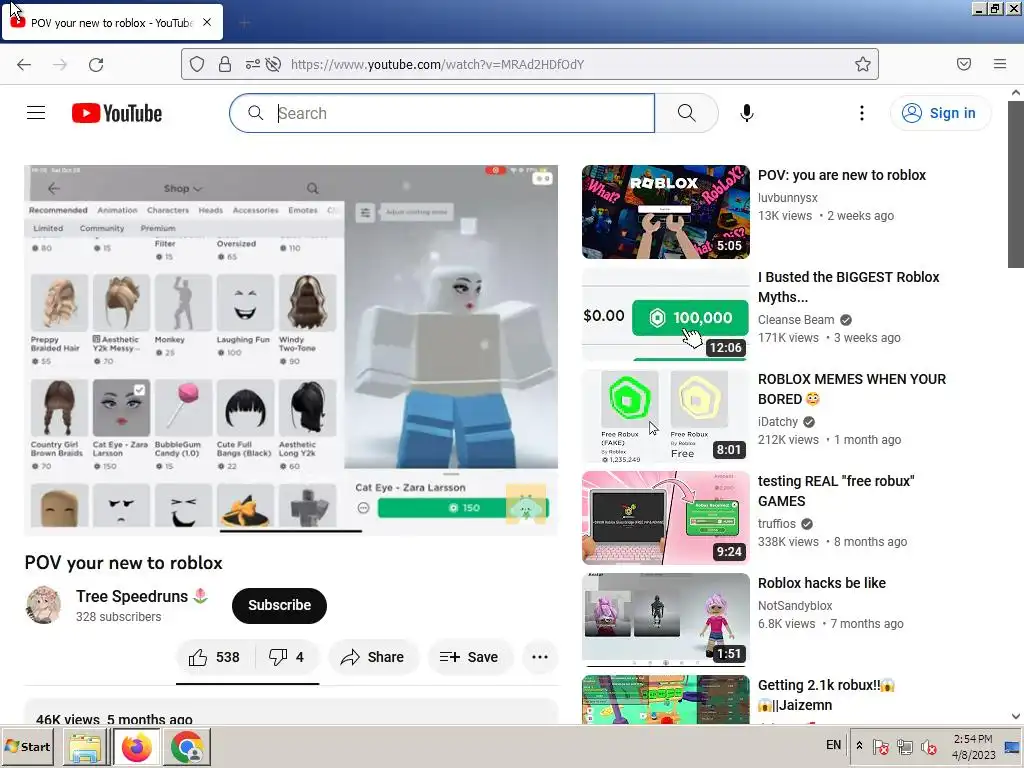The image size is (1024, 768).
Task: Open File Explorer from taskbar
Action: 86,747
